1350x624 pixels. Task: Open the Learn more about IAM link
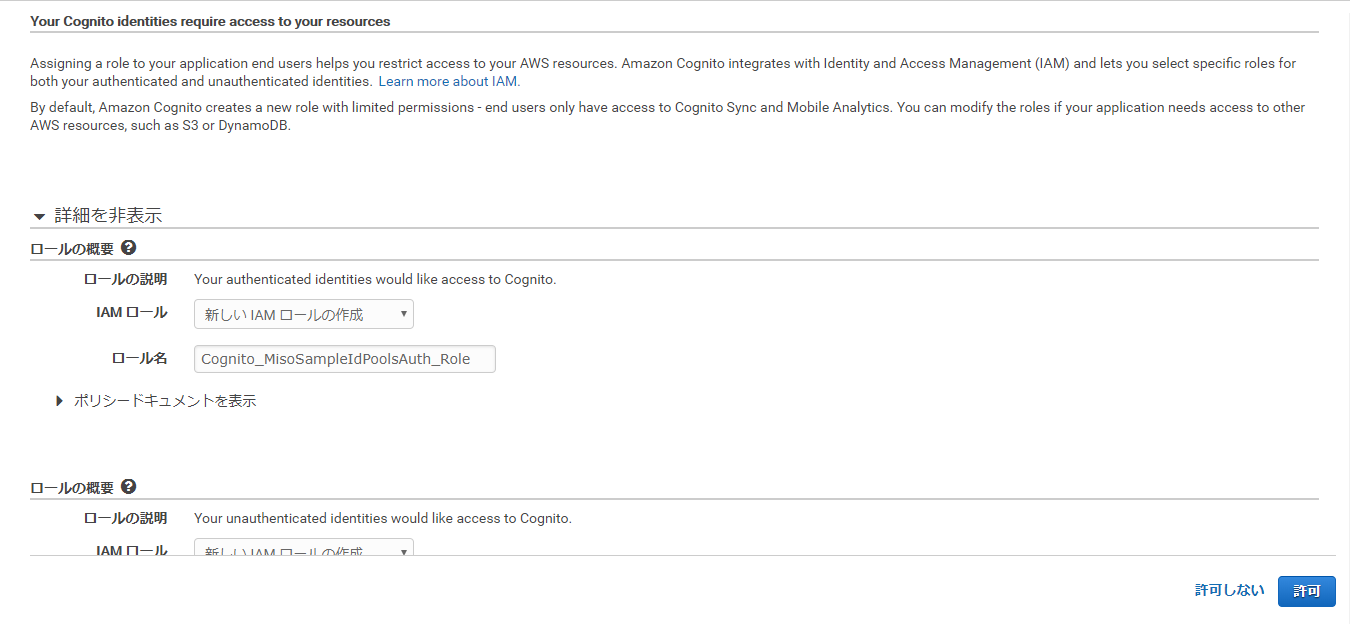(448, 82)
